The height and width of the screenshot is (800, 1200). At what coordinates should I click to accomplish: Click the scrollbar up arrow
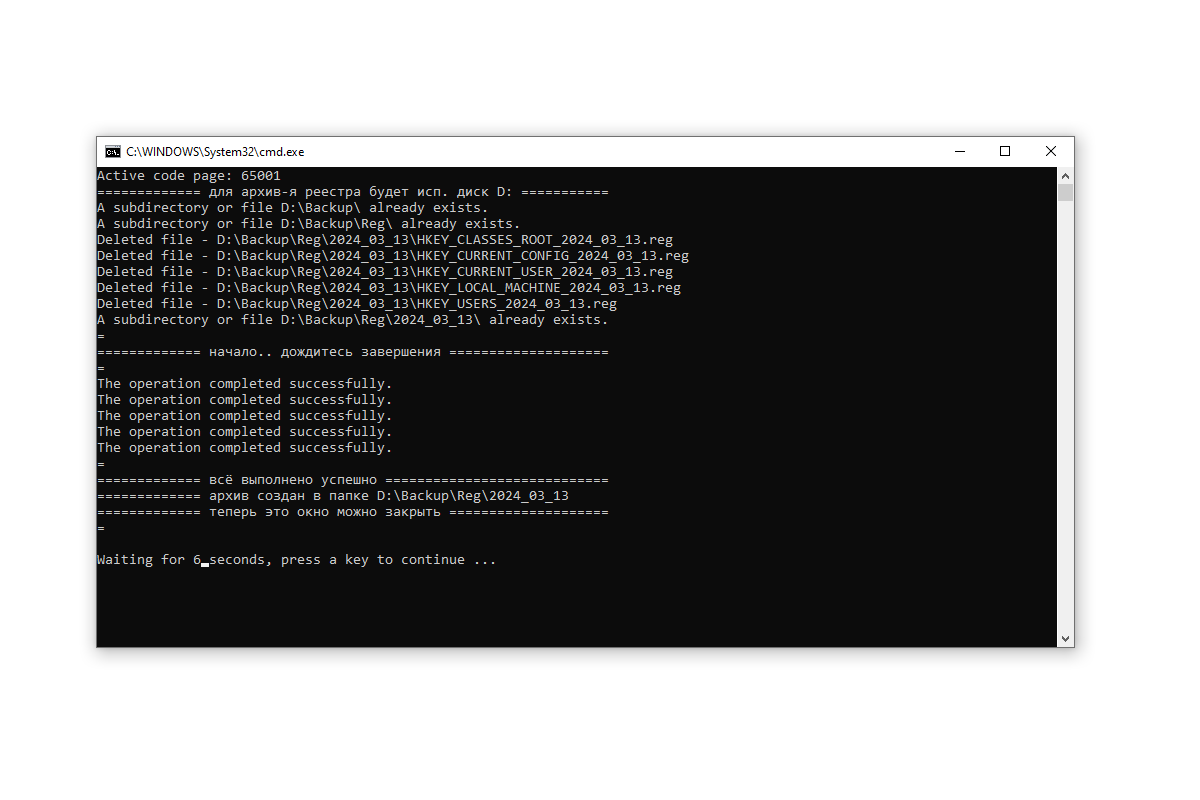[x=1066, y=176]
